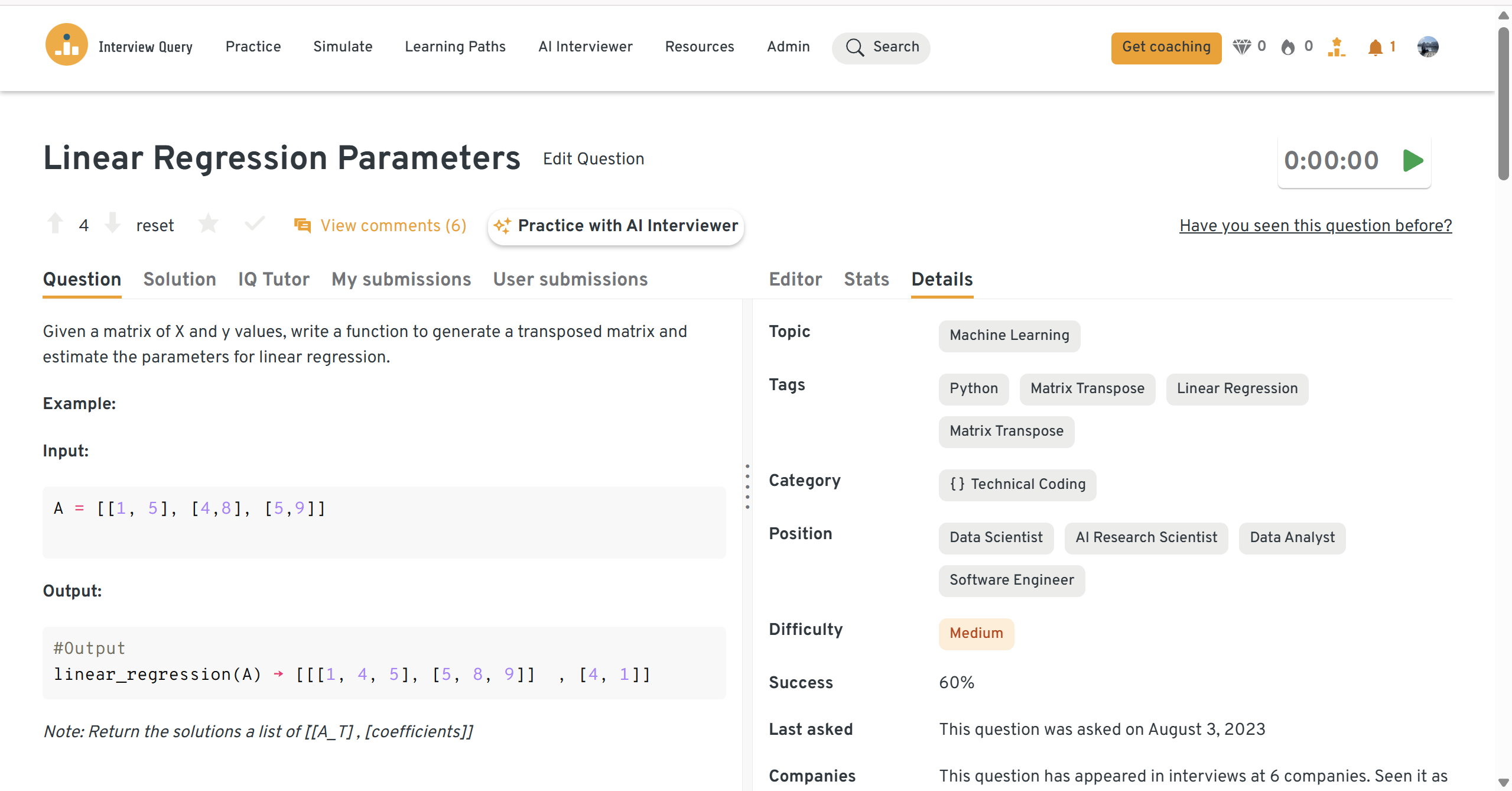The image size is (1512, 791).
Task: Open the leaderboard podium icon
Action: [x=1336, y=47]
